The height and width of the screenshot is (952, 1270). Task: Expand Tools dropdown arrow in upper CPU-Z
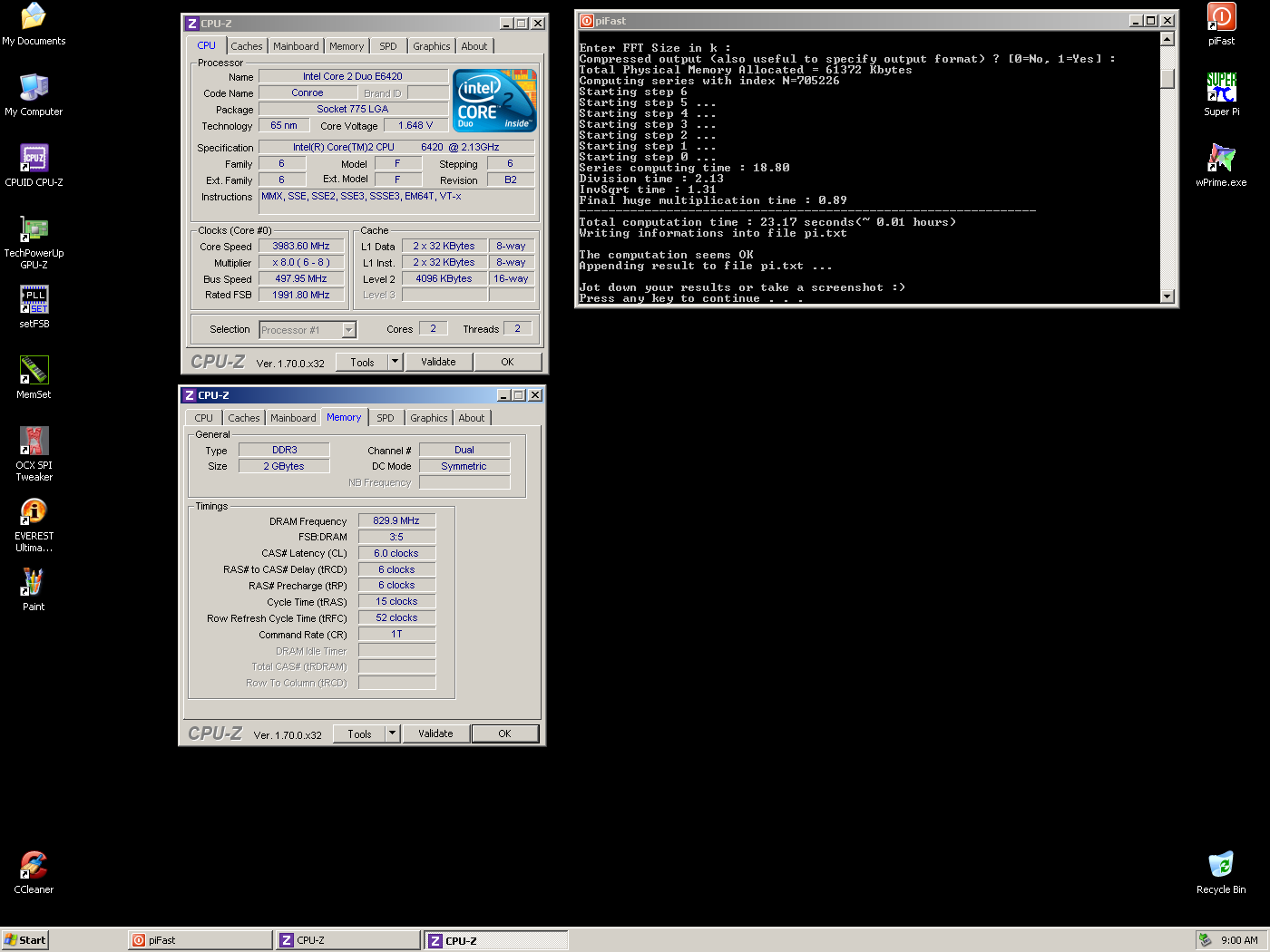pos(395,362)
